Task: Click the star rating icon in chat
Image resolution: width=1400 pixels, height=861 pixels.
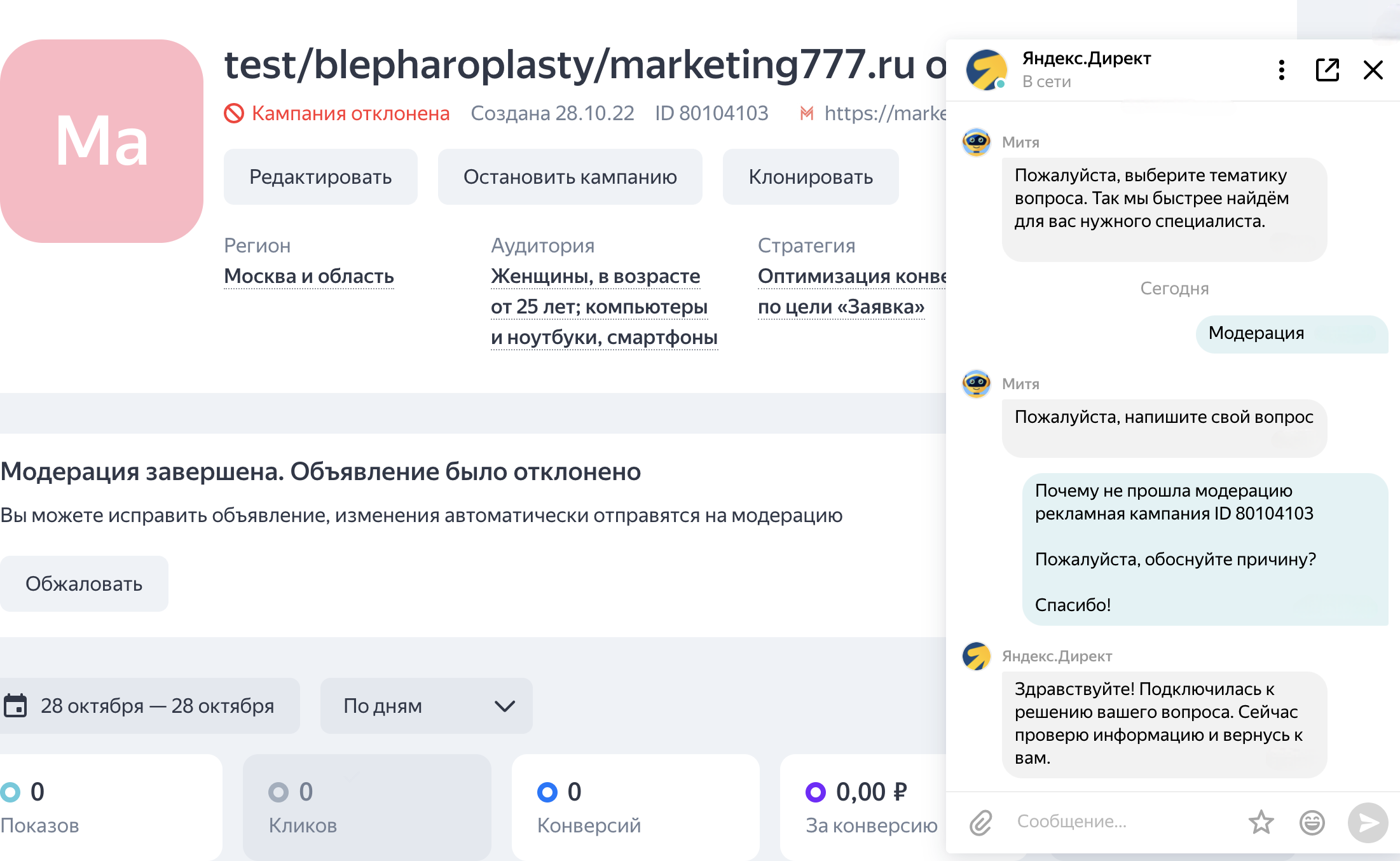Action: point(1261,822)
